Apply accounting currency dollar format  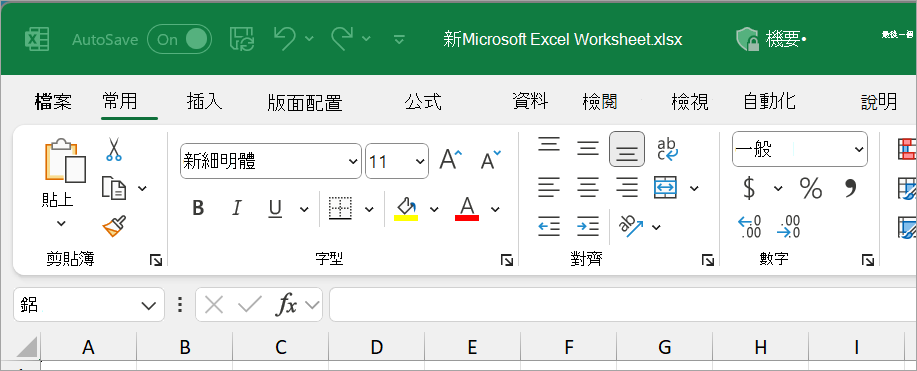point(749,188)
